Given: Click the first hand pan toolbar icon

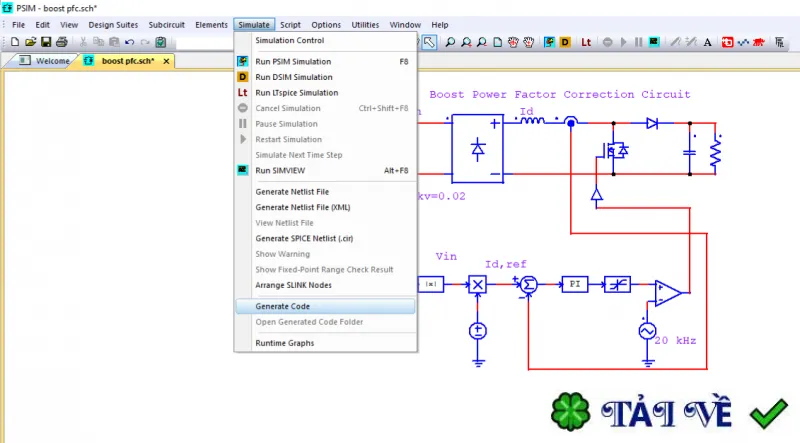Looking at the screenshot, I should click(513, 42).
